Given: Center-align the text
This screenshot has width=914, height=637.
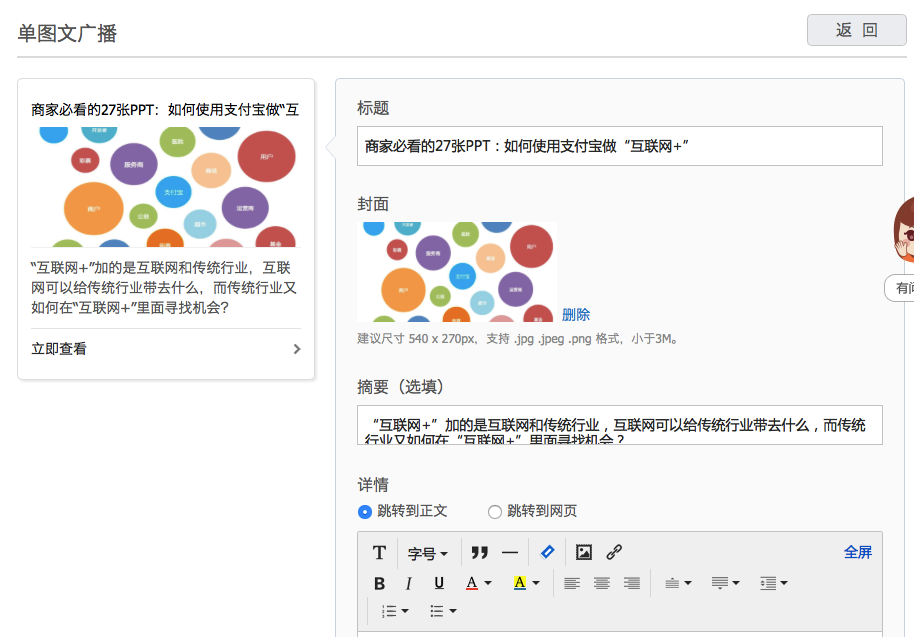Looking at the screenshot, I should pyautogui.click(x=602, y=583).
